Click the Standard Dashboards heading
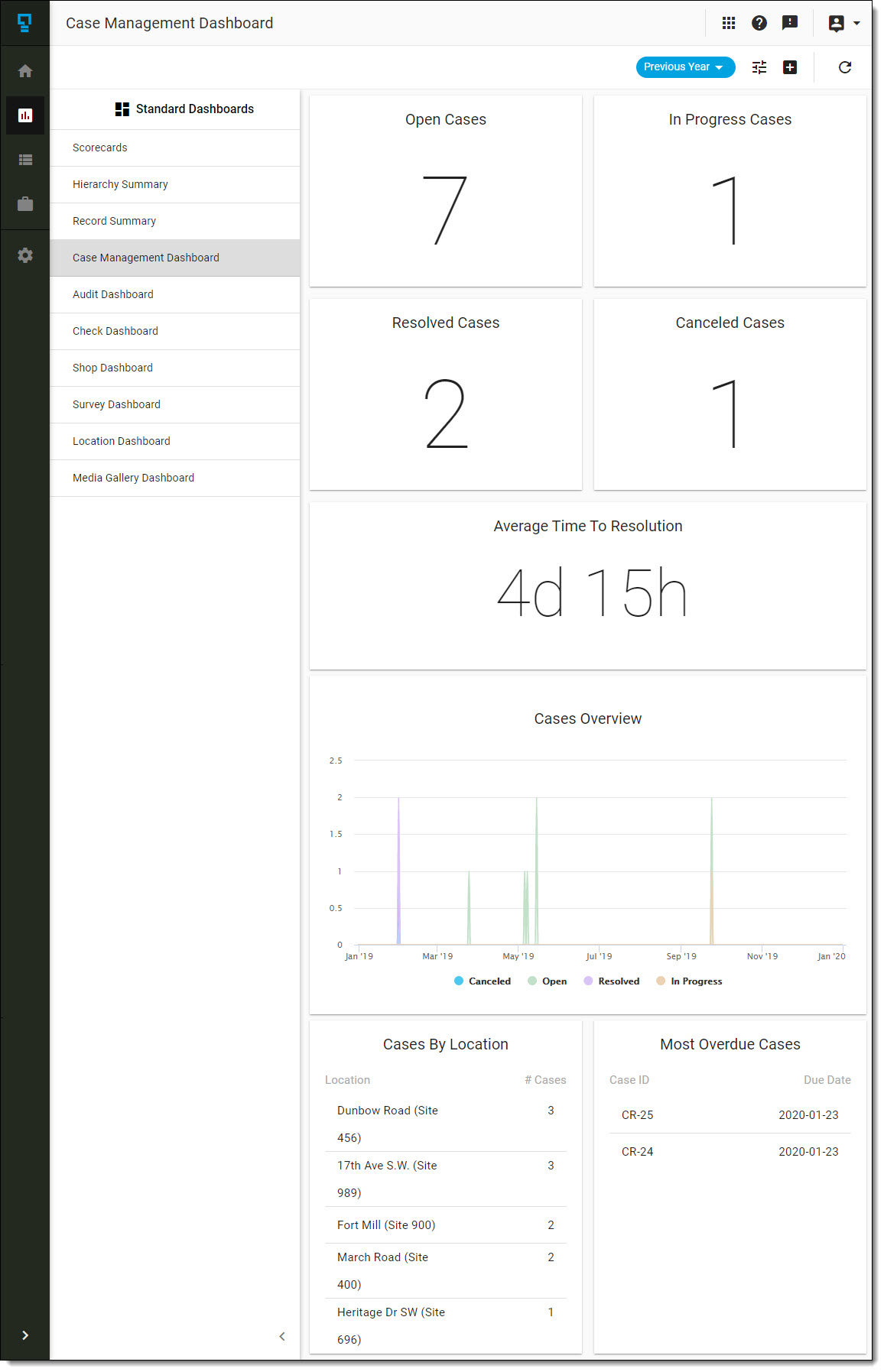Viewport: 884px width, 1372px height. tap(195, 109)
